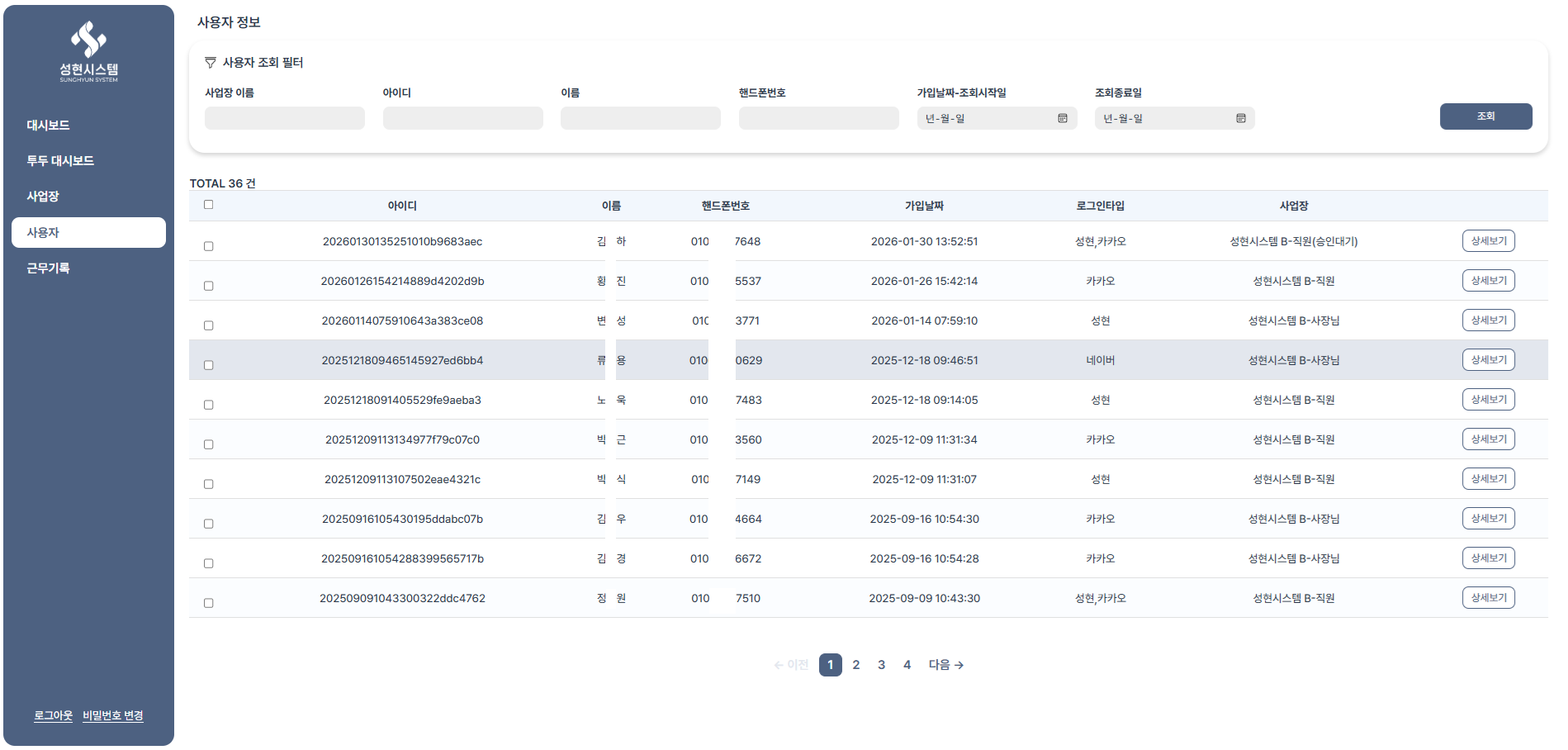Viewport: 1568px width, 750px height.
Task: Select the 사용자 menu item
Action: (88, 232)
